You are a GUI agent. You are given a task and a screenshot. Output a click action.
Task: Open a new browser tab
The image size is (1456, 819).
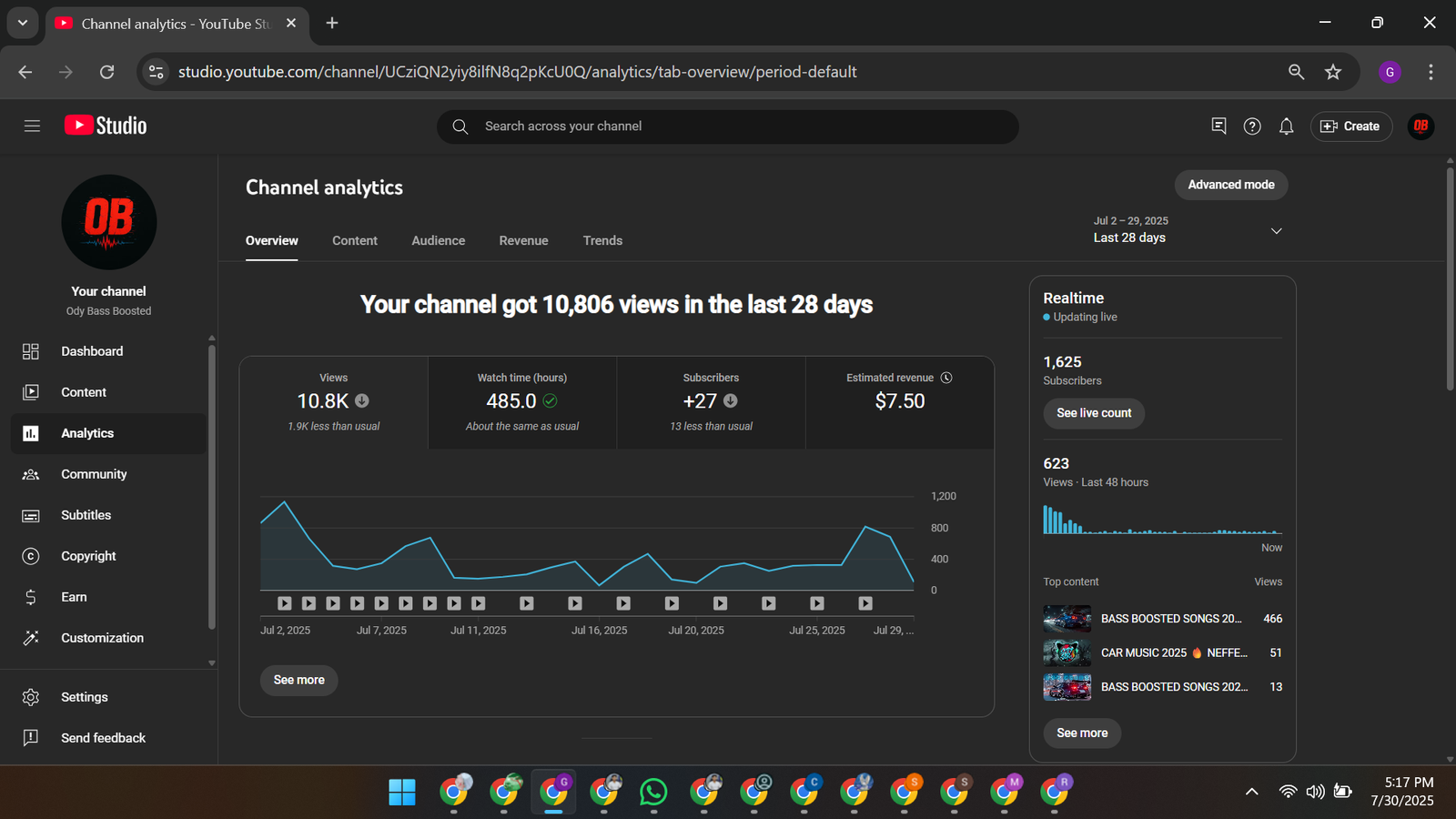(332, 23)
